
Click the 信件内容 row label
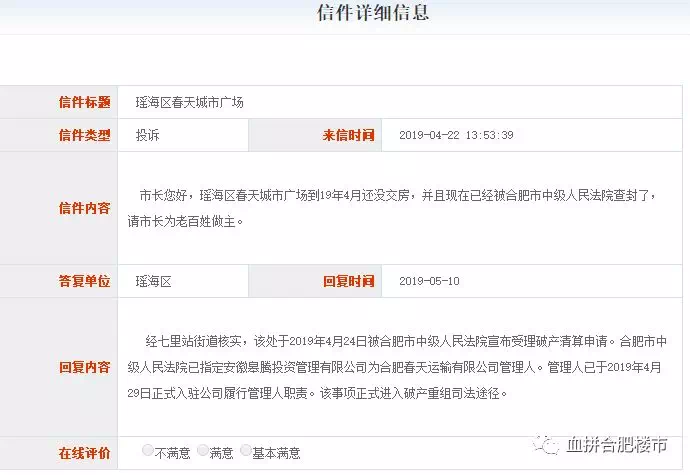pos(84,208)
